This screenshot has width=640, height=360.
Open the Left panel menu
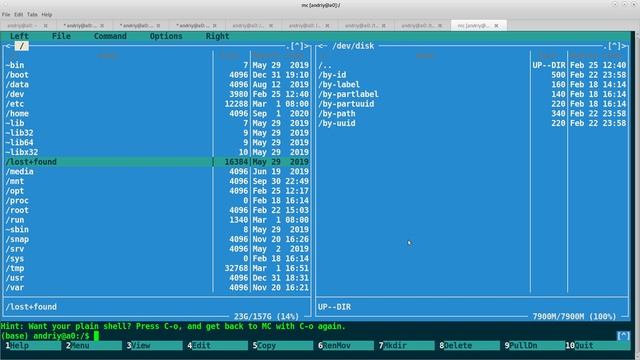19,36
